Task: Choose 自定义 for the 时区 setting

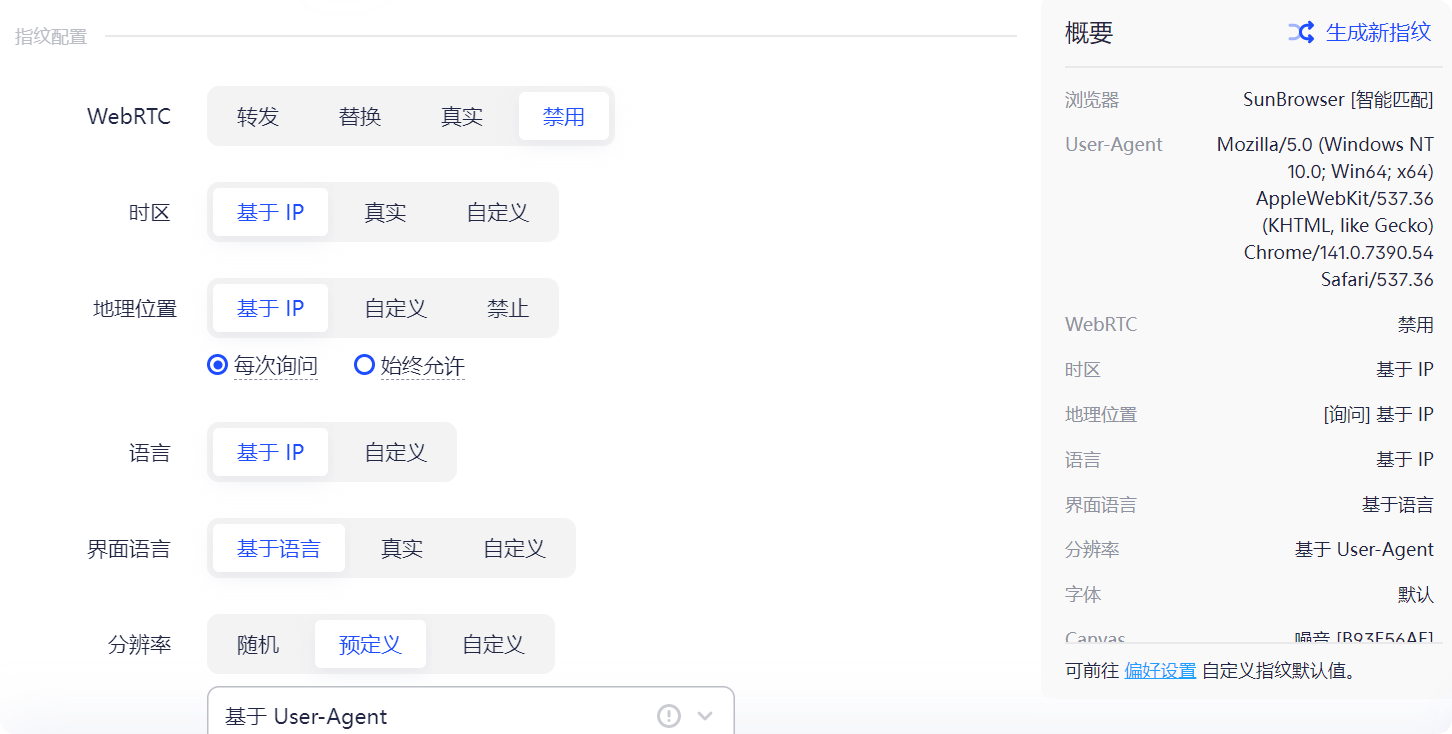Action: tap(497, 212)
